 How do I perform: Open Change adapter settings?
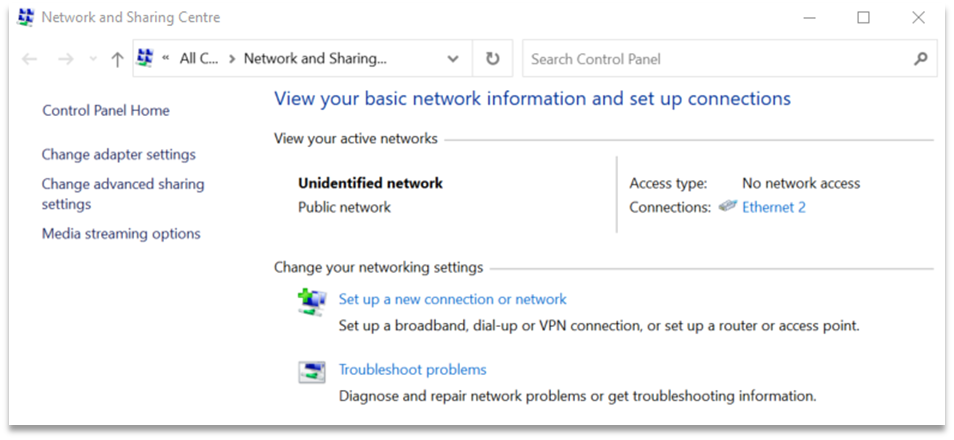point(119,155)
